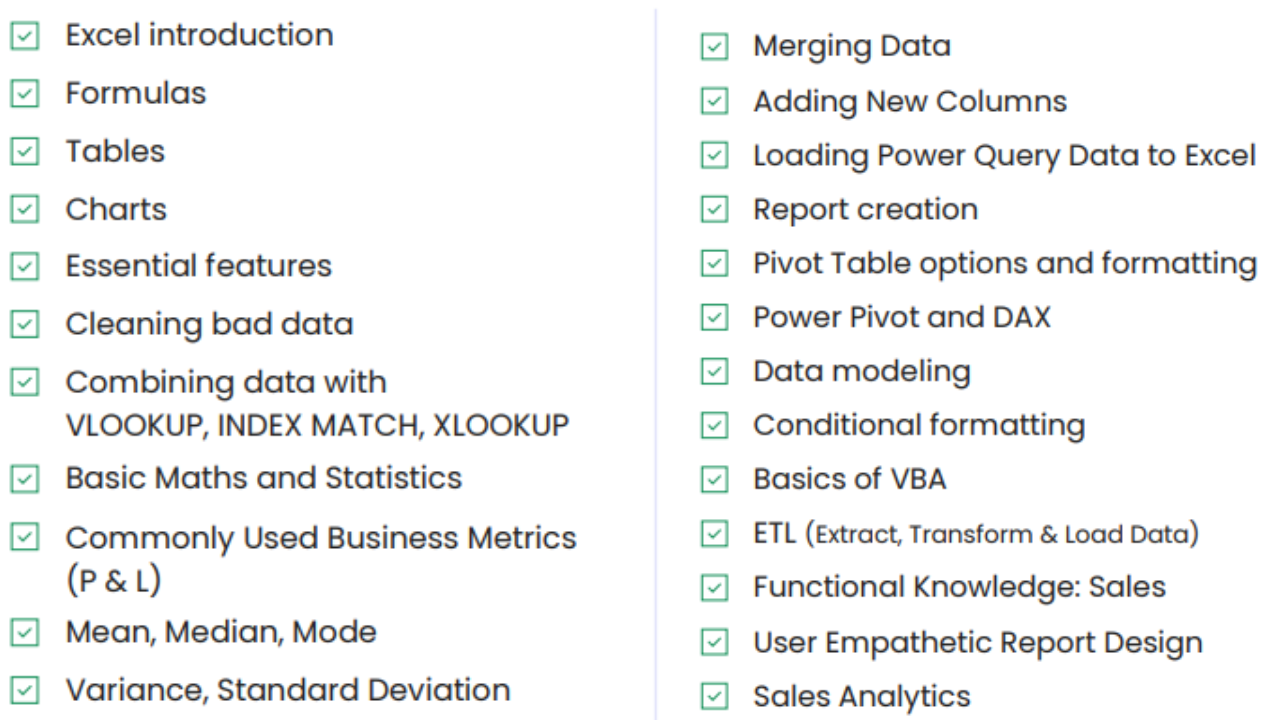This screenshot has width=1280, height=720.
Task: Uncheck the Essential features checkbox
Action: [x=25, y=267]
